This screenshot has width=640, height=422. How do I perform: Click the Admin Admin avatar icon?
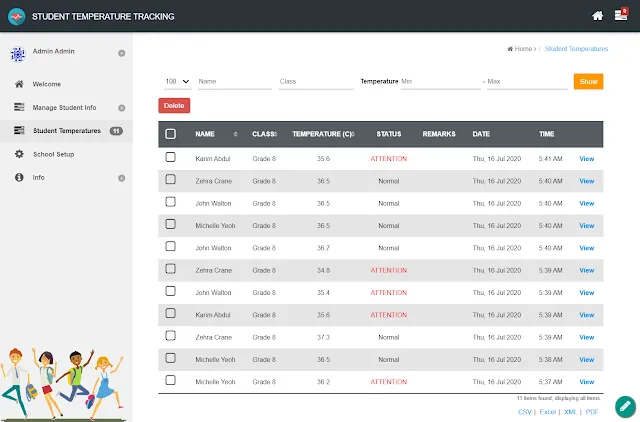pos(18,54)
